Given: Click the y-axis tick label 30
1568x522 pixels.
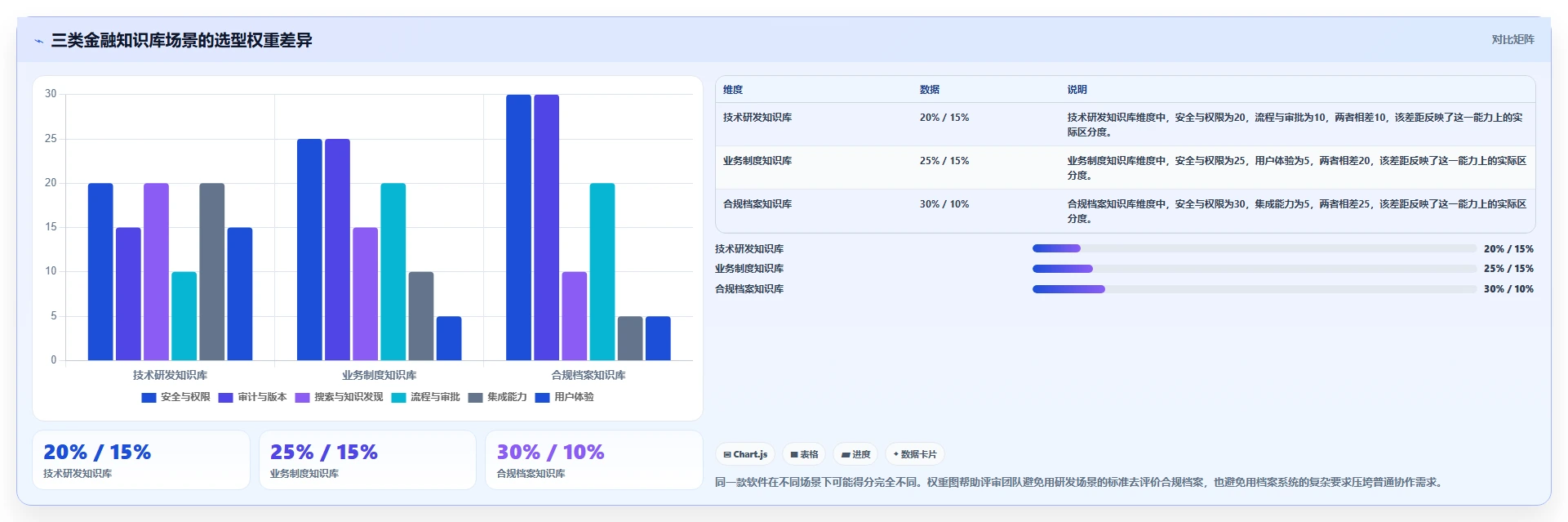Looking at the screenshot, I should tap(51, 94).
